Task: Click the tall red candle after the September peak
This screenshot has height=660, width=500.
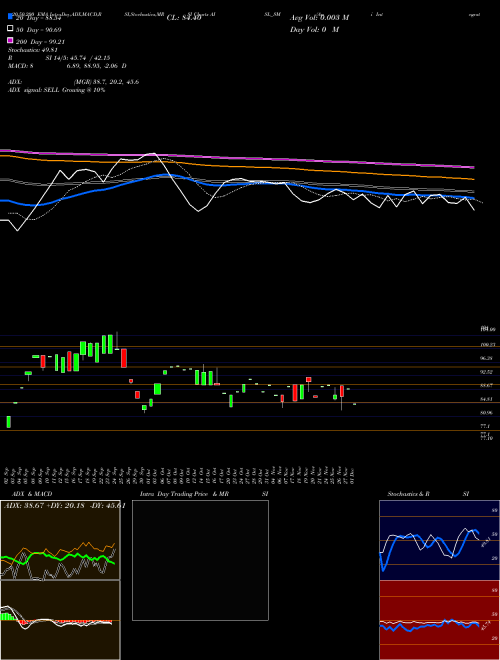Action: [x=124, y=358]
